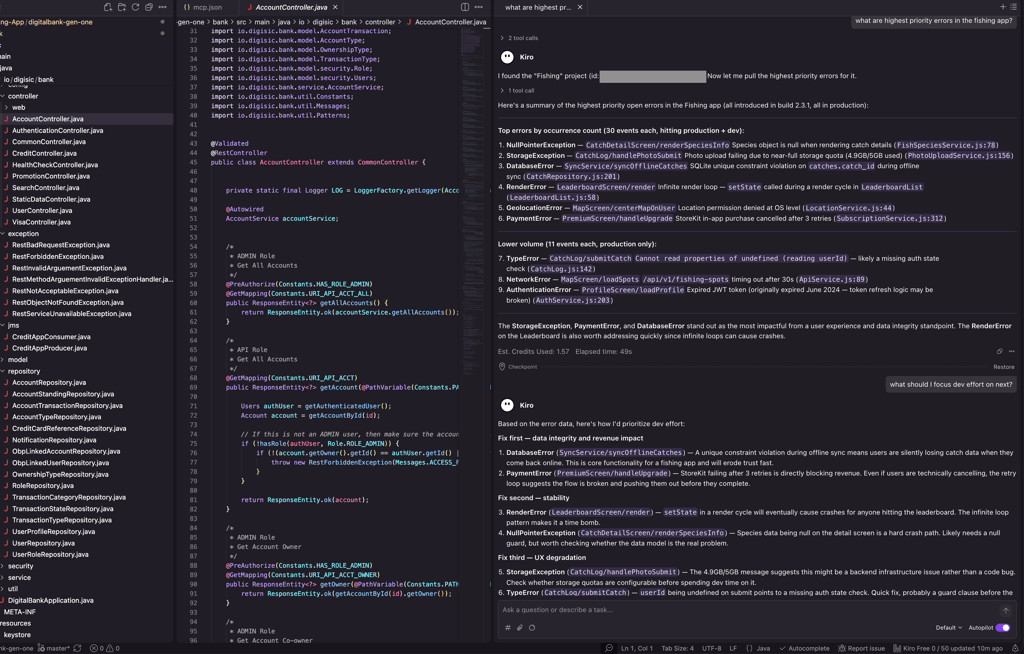Screen dimensions: 1024x654
Task: Close the 'what are highest pr...' chat tab
Action: click(579, 7)
